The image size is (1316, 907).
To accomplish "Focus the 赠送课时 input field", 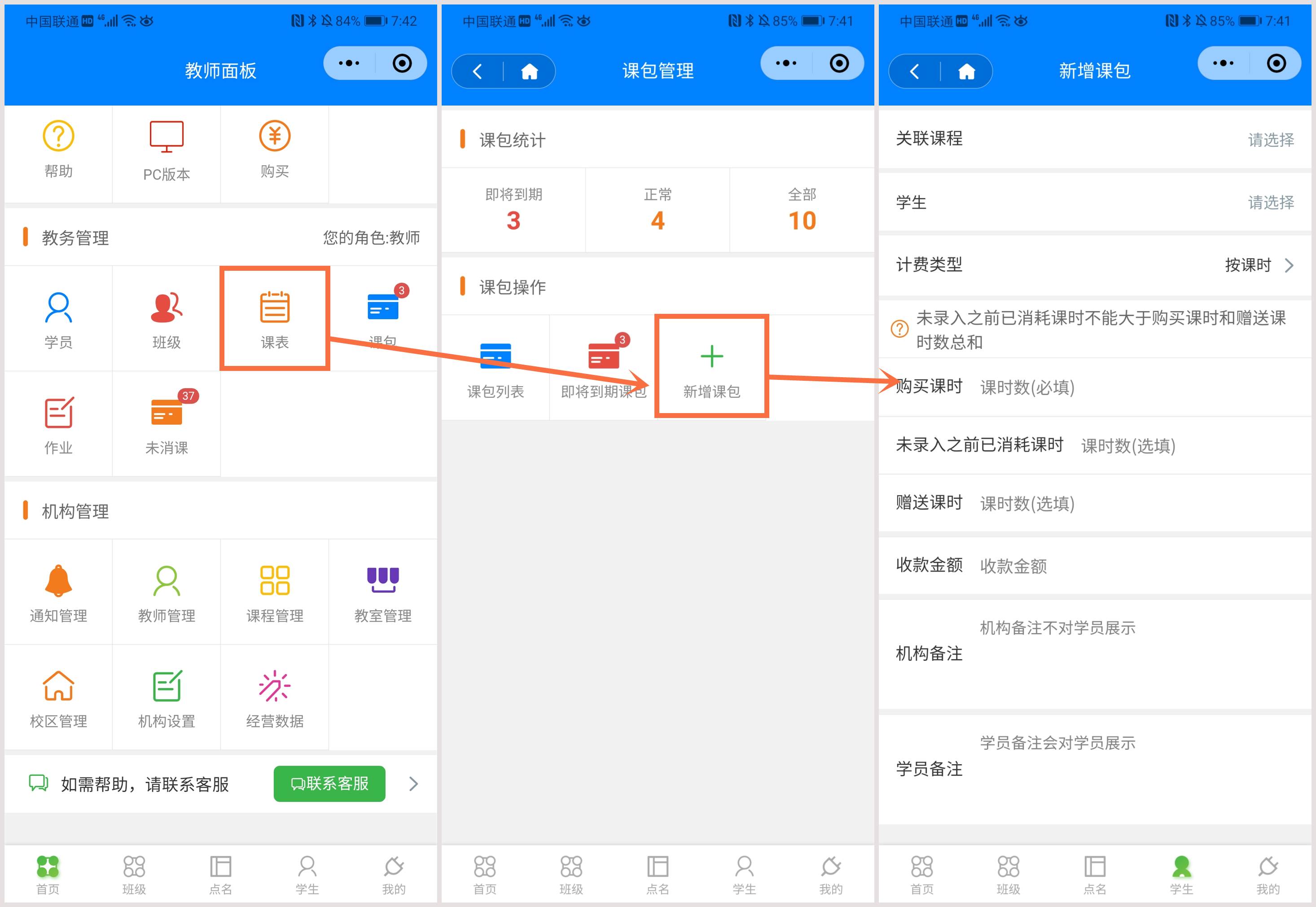I will point(1136,503).
